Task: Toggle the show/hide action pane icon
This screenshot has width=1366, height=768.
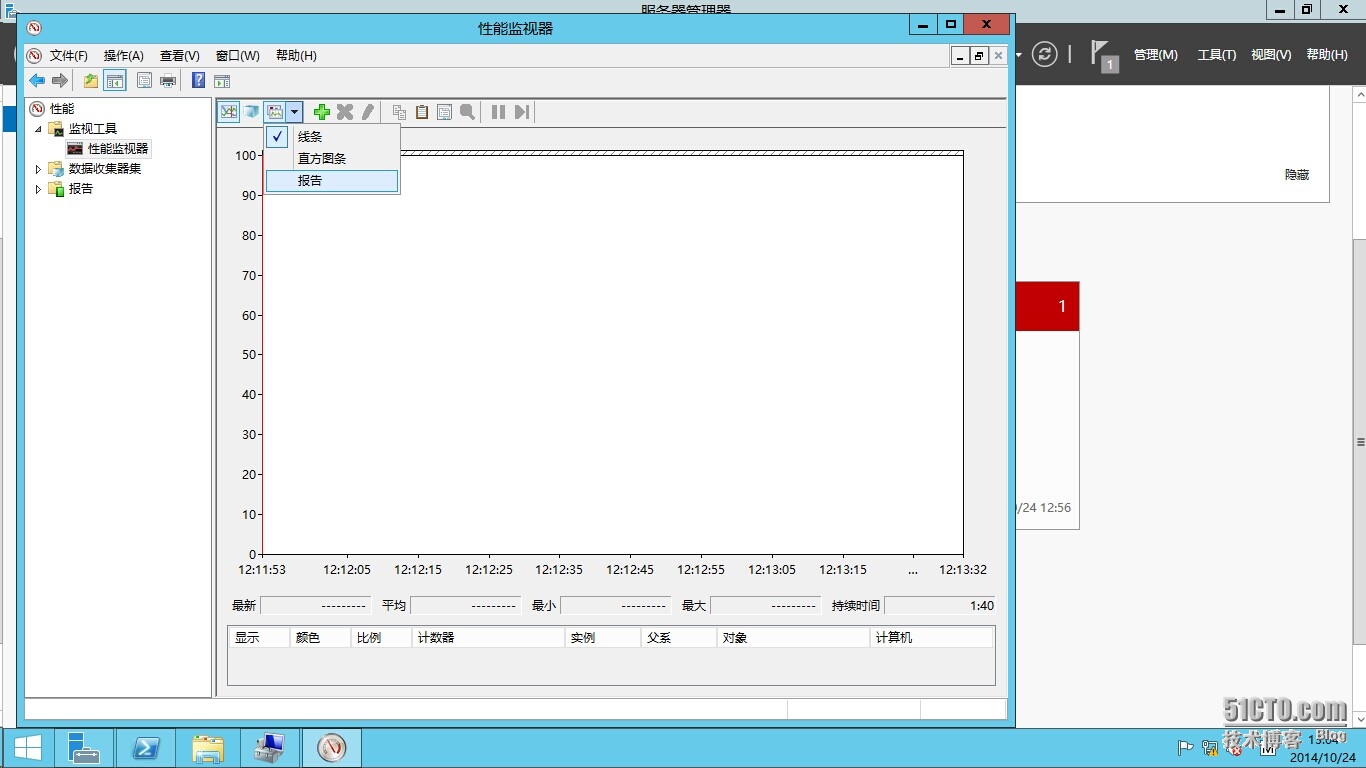Action: [x=222, y=81]
